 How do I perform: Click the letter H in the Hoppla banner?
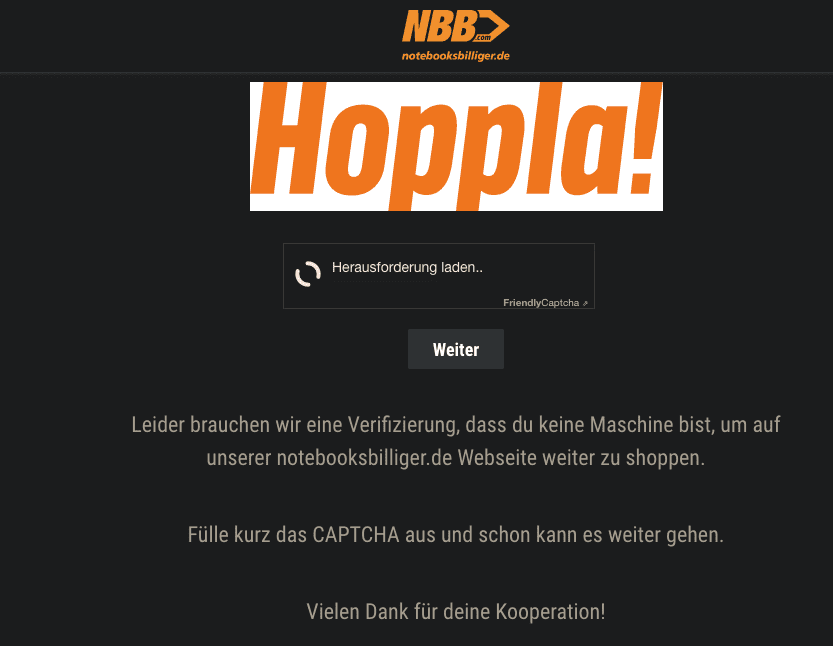[x=288, y=139]
